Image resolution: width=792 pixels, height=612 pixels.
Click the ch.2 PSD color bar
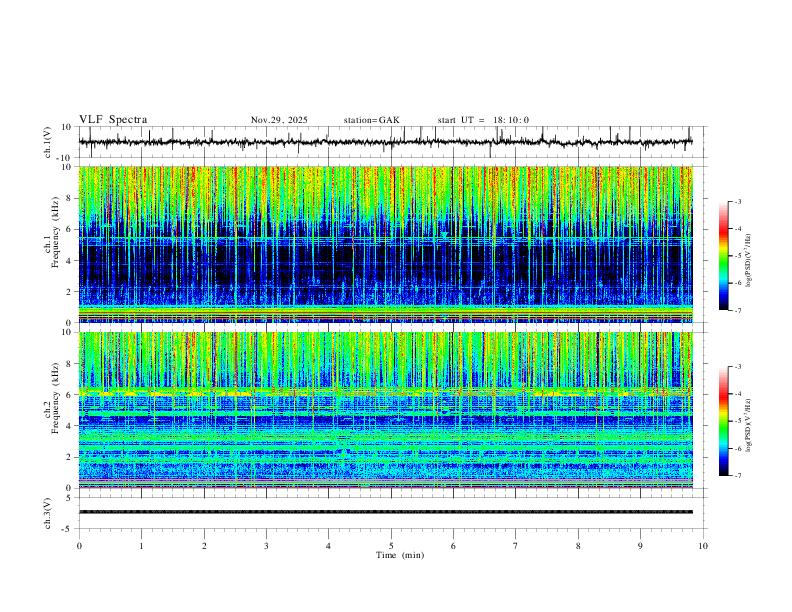[724, 421]
